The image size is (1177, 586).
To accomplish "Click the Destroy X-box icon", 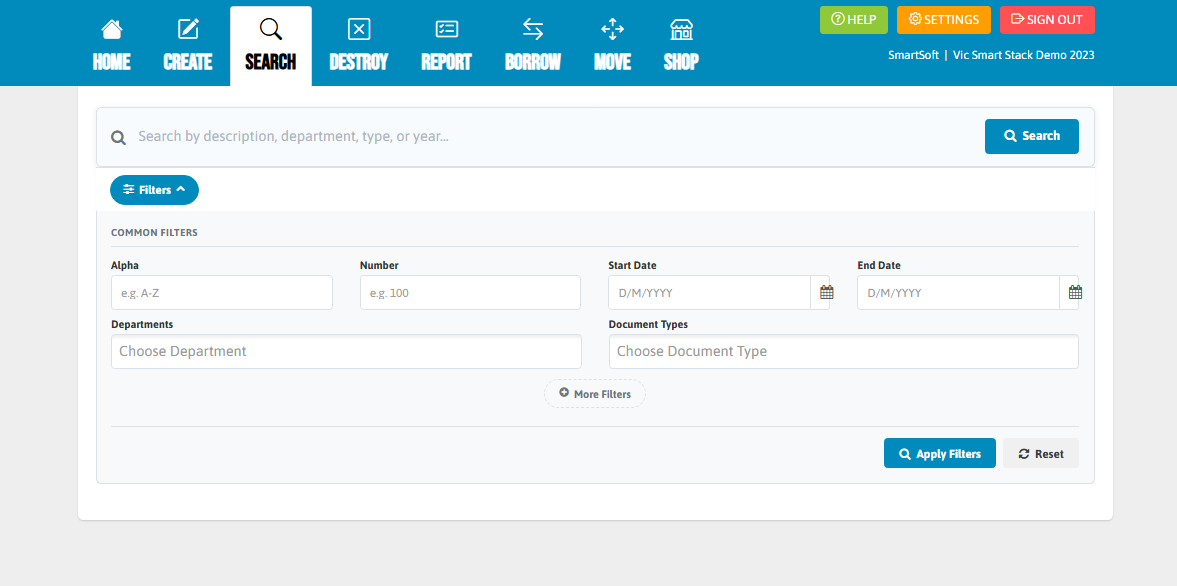I will 359,29.
